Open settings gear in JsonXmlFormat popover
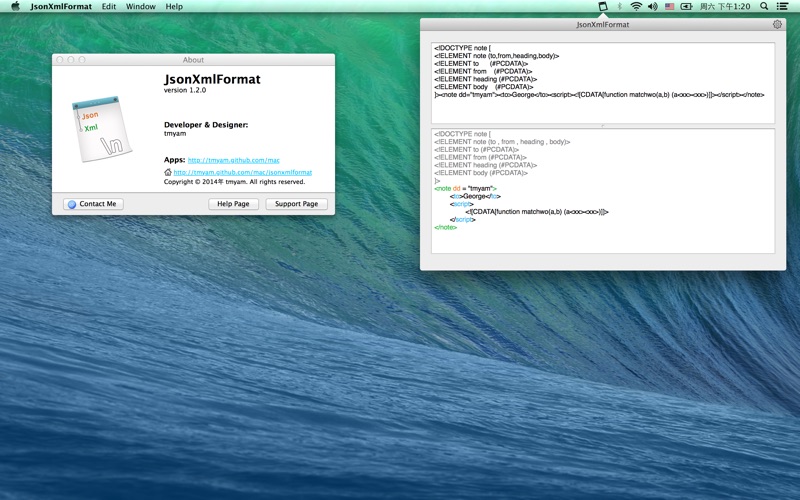This screenshot has height=500, width=800. click(777, 24)
